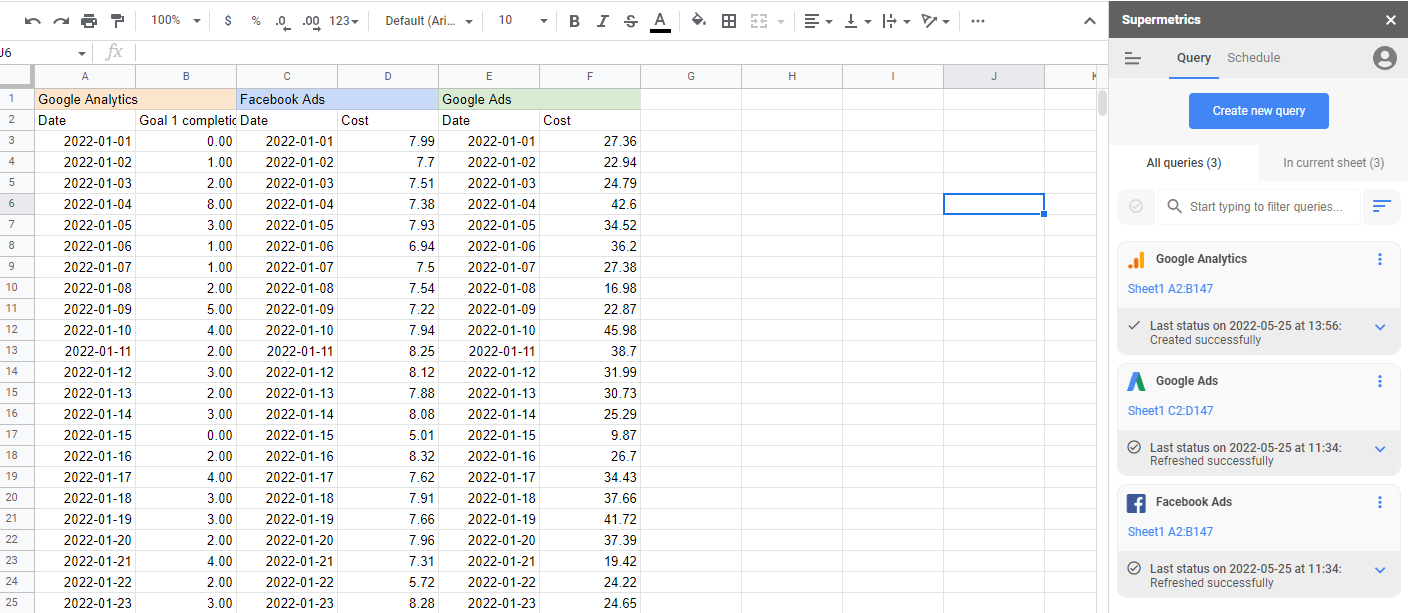
Task: Open the zoom 100% dropdown
Action: 175,21
